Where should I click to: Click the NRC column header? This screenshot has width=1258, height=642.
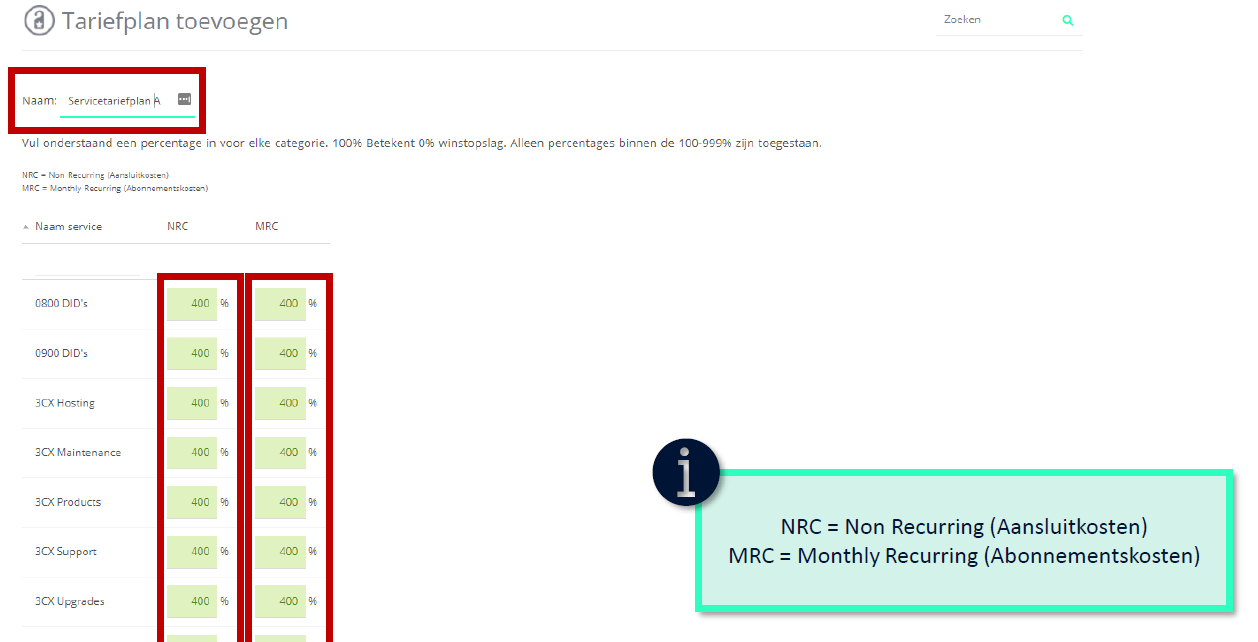point(177,227)
